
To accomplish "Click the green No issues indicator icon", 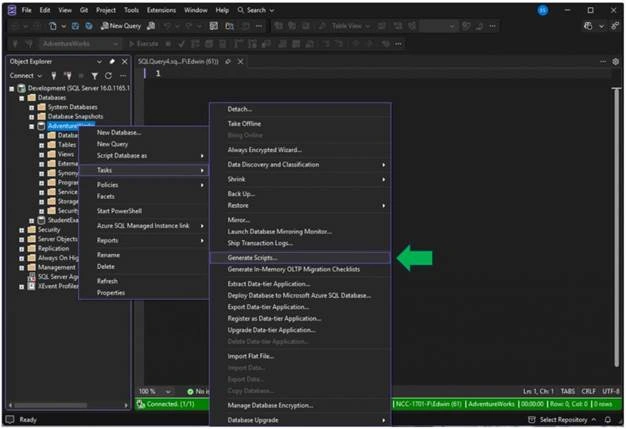I will pos(190,391).
